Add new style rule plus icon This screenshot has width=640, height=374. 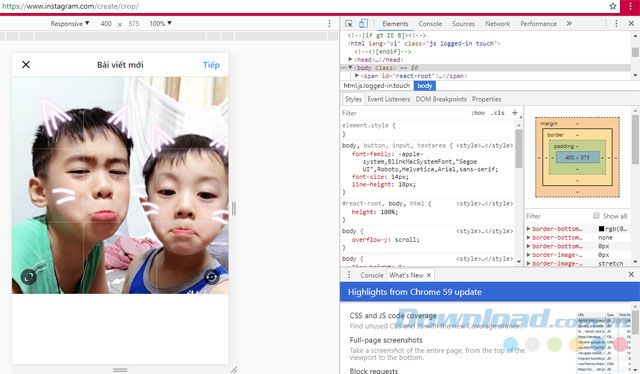[515, 113]
